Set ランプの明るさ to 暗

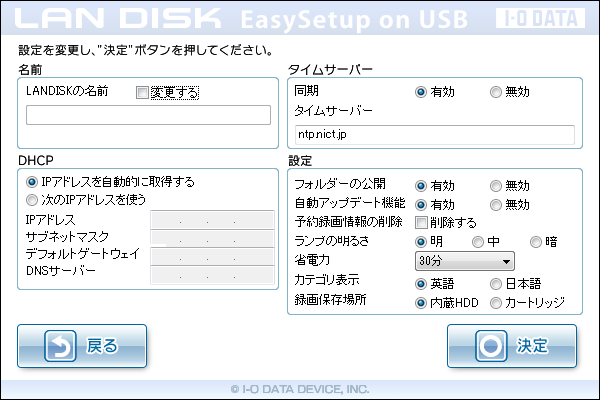click(537, 241)
